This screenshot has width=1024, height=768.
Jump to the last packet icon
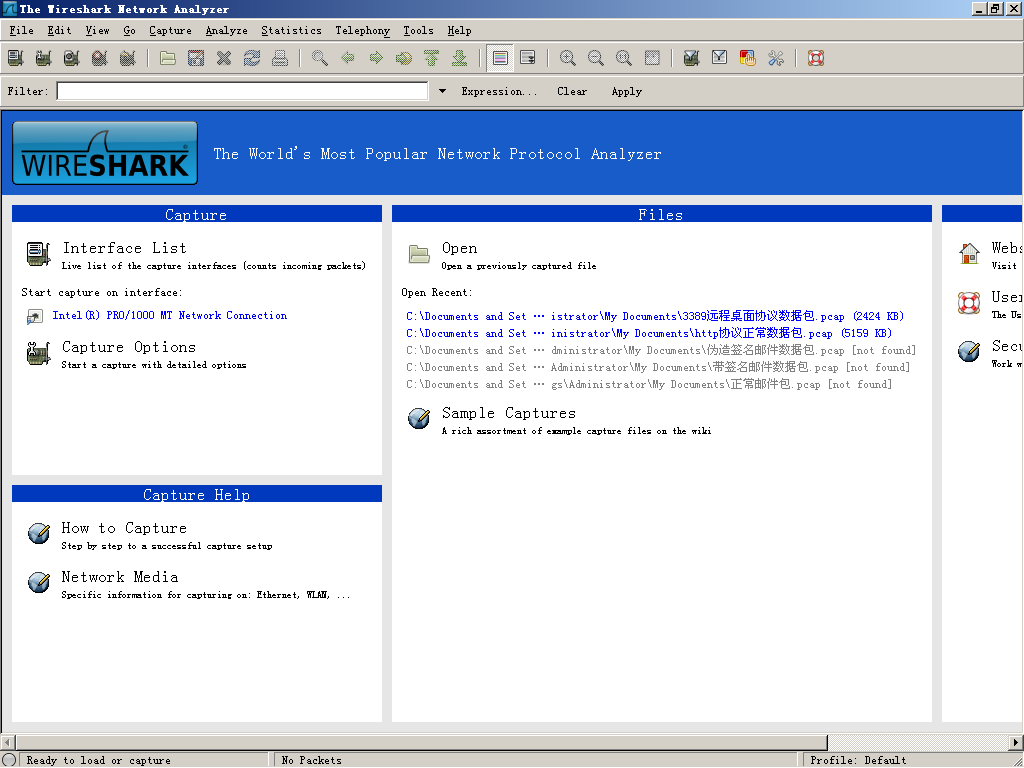coord(460,58)
